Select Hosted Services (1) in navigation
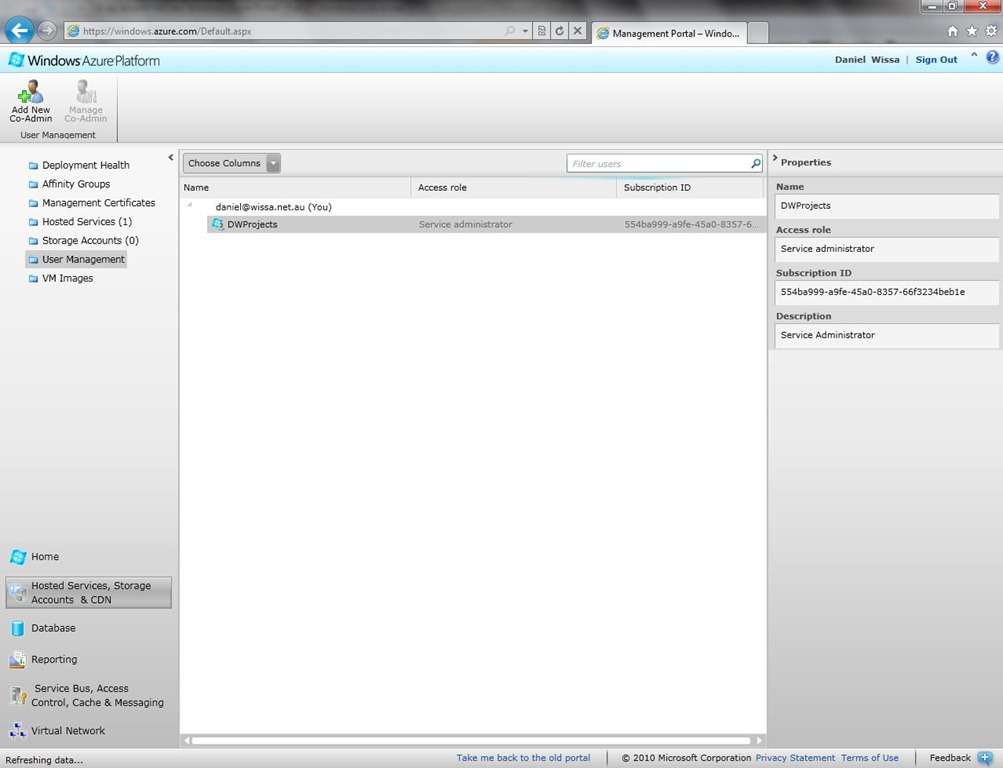Image resolution: width=1003 pixels, height=768 pixels. pyautogui.click(x=86, y=222)
